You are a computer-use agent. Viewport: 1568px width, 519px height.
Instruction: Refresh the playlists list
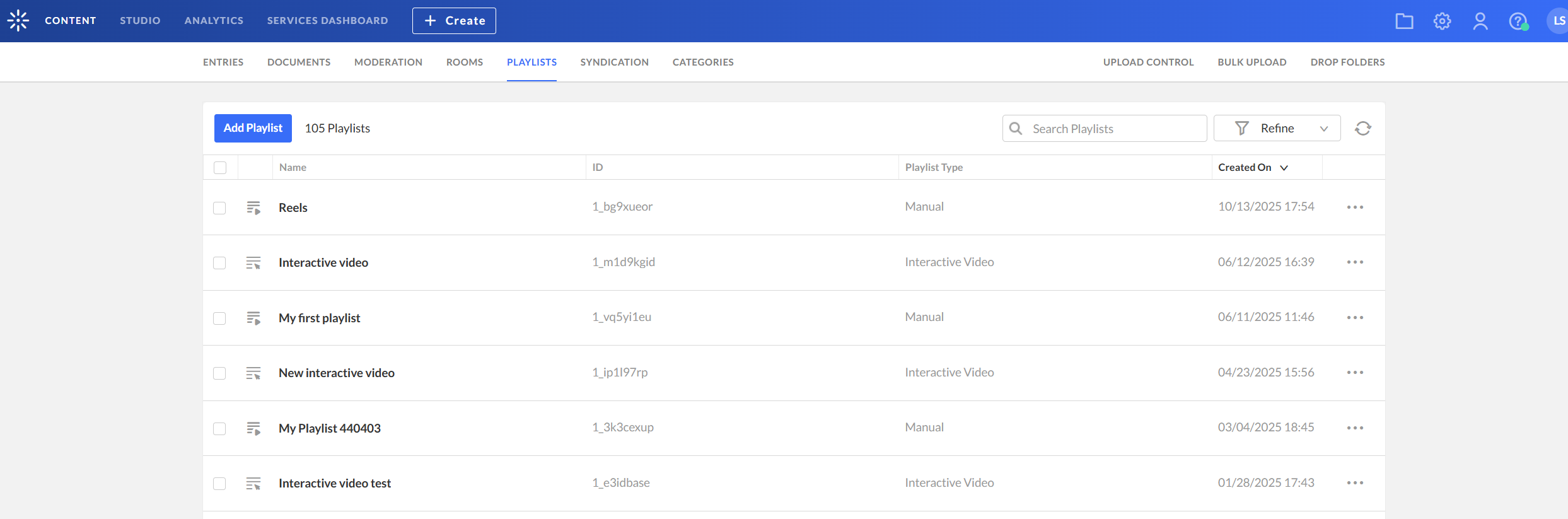(x=1363, y=129)
